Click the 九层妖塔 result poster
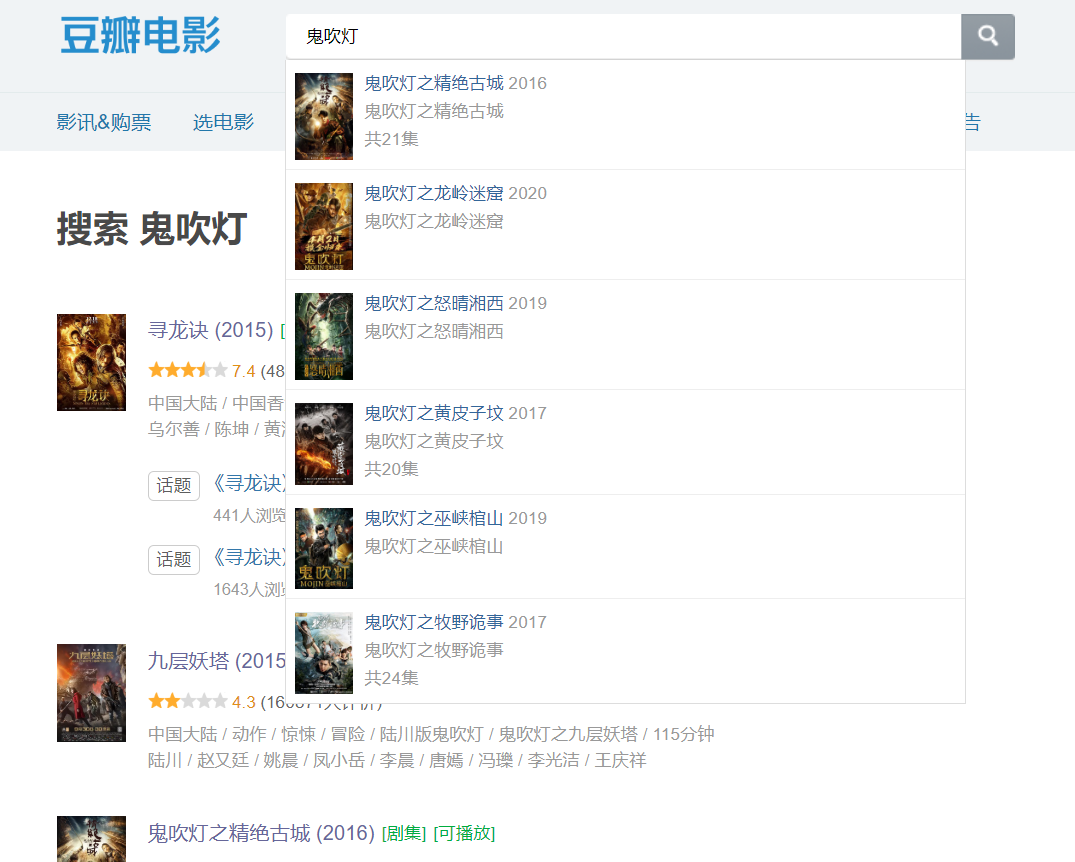The width and height of the screenshot is (1075, 862). (91, 693)
